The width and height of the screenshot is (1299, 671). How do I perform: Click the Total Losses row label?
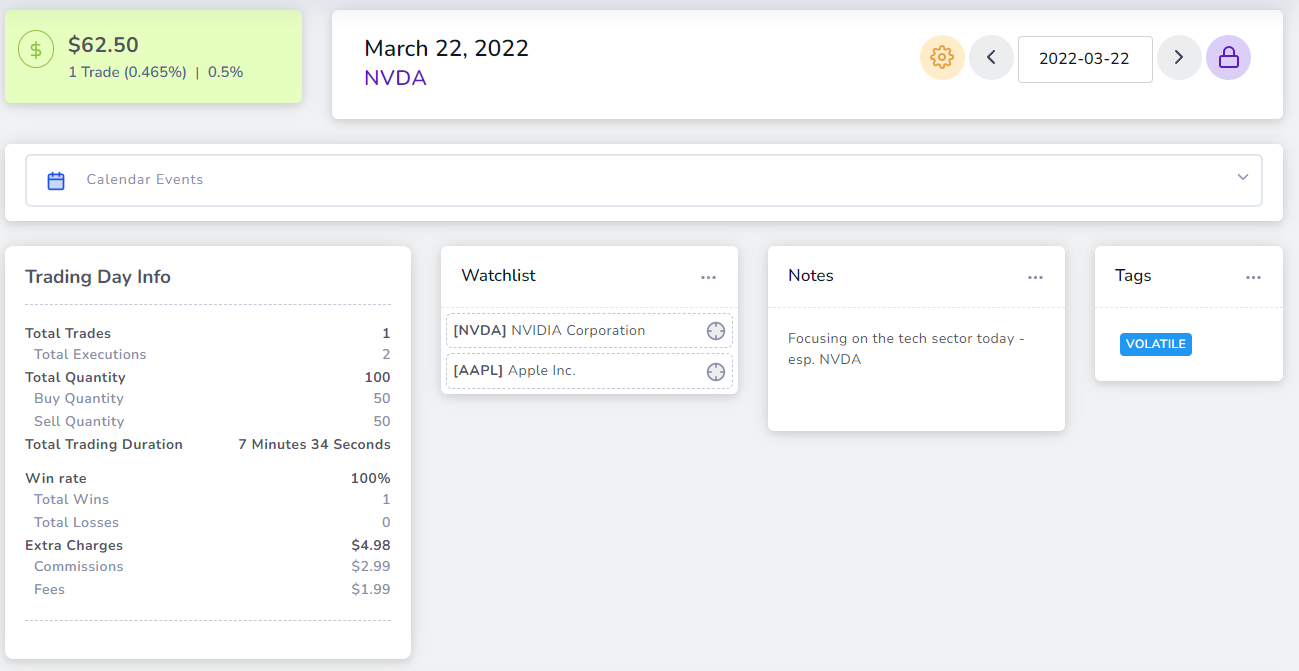point(76,523)
